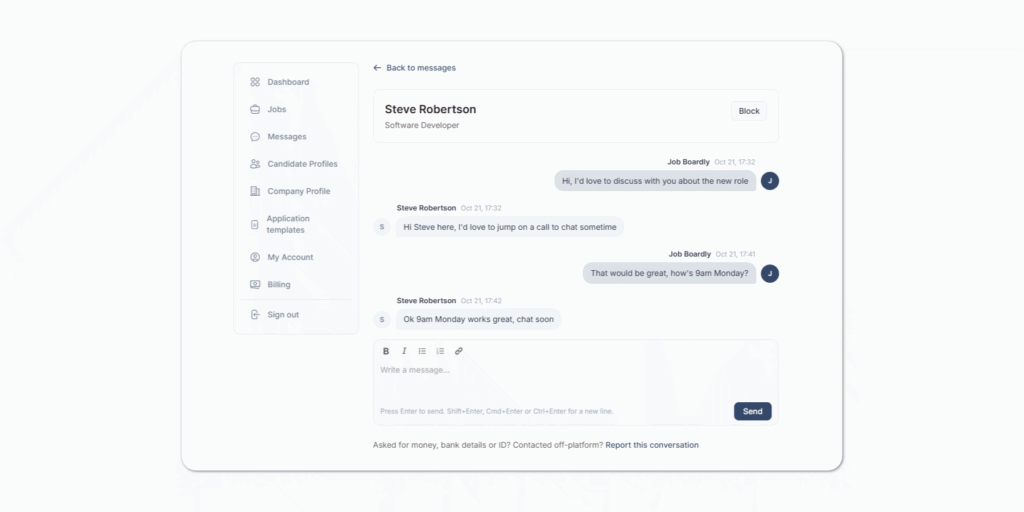Insert a link with the chain icon
This screenshot has width=1024, height=512.
[458, 351]
